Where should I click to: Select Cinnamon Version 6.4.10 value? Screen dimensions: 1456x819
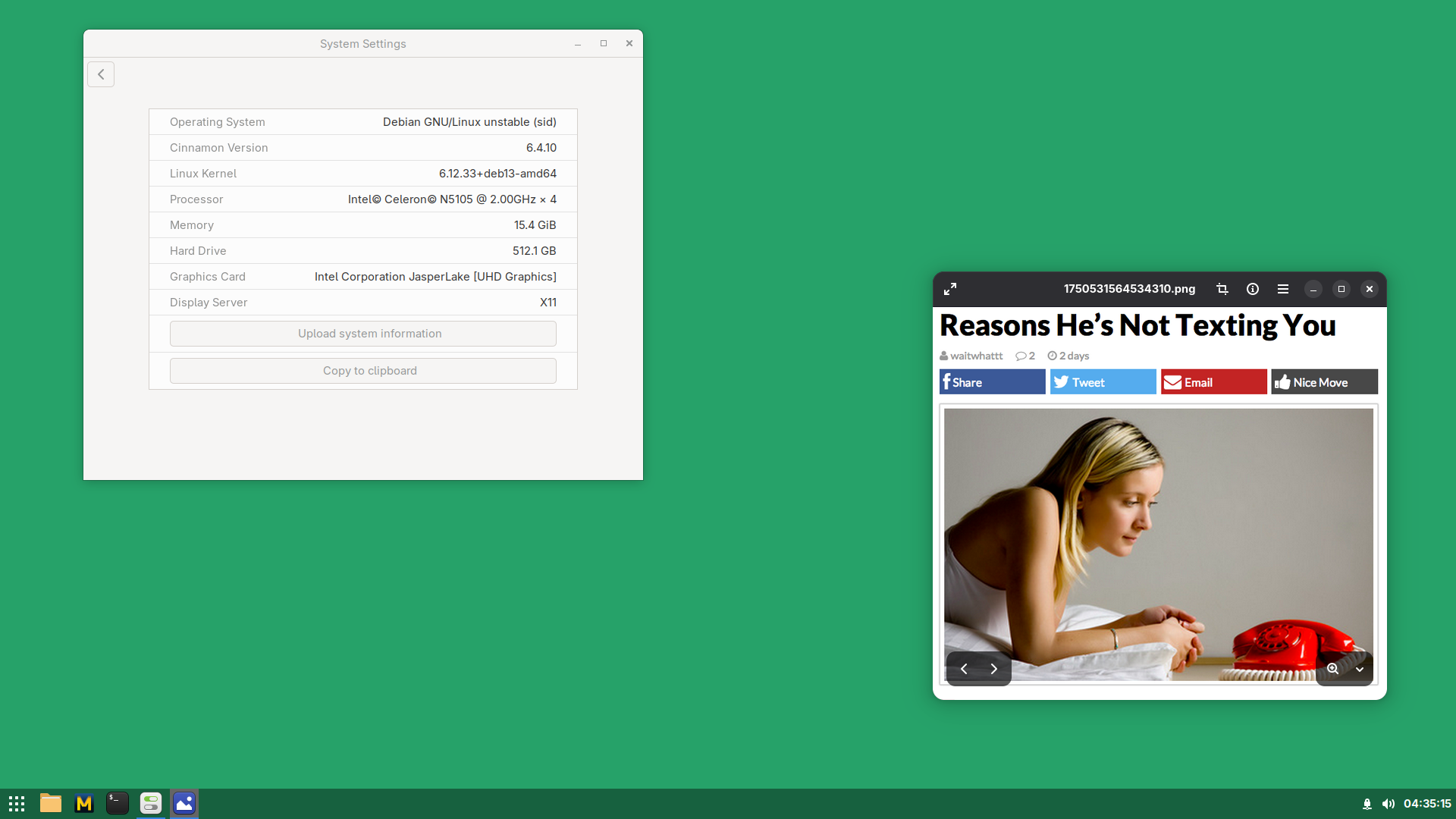541,148
